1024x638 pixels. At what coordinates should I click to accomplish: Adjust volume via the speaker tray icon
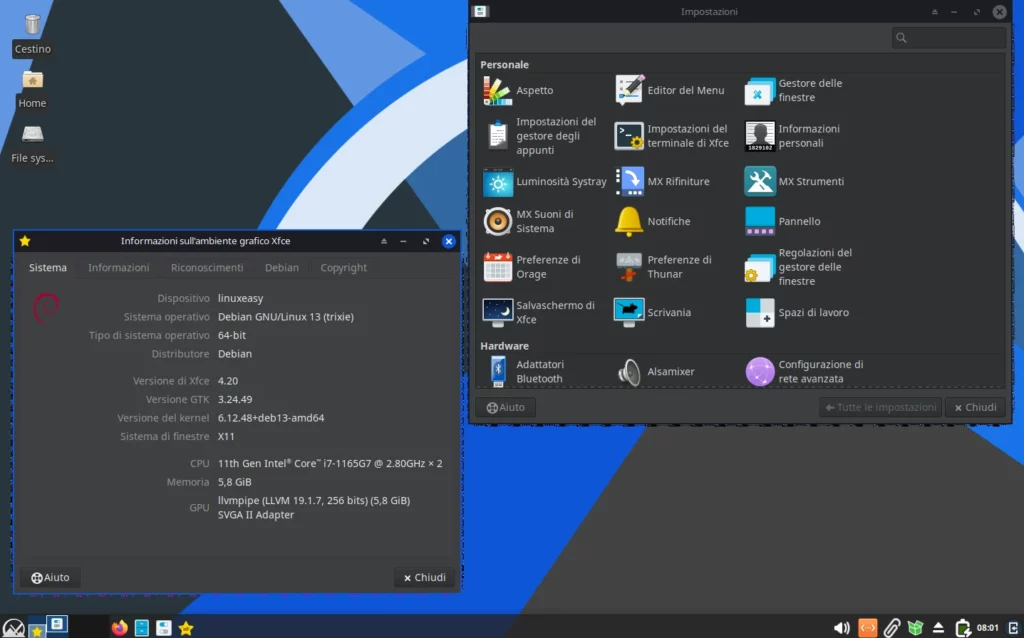coord(841,627)
